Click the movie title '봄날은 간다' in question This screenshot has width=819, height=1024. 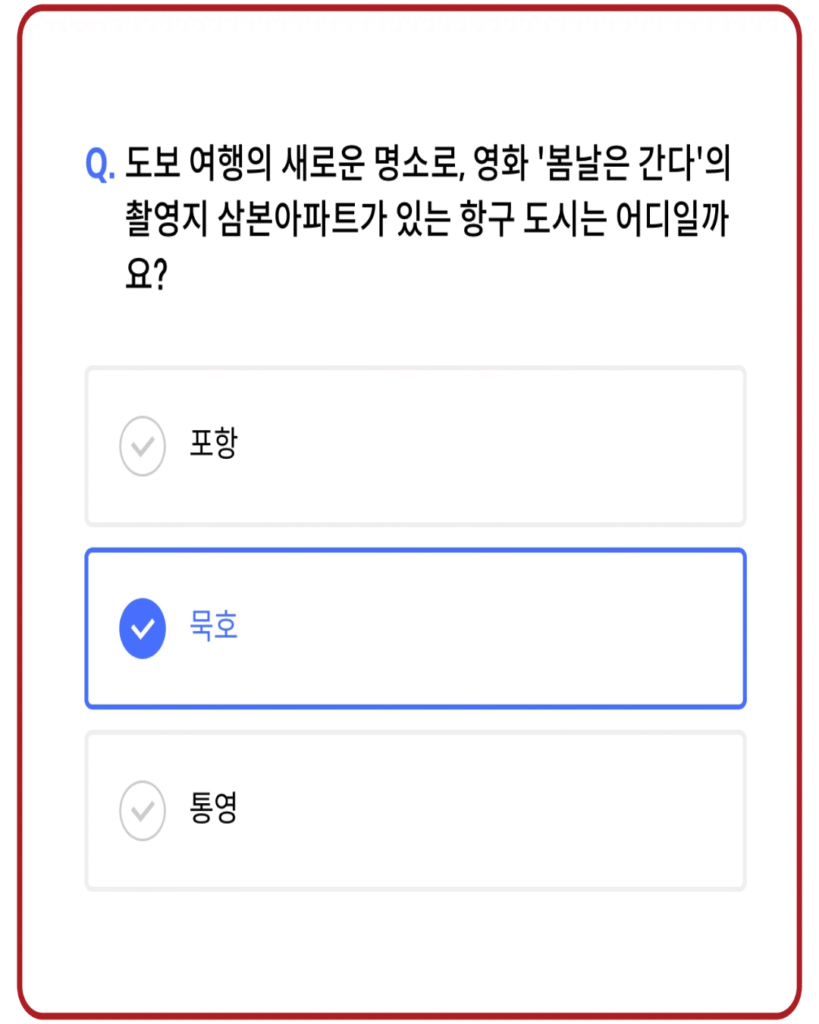pyautogui.click(x=611, y=164)
